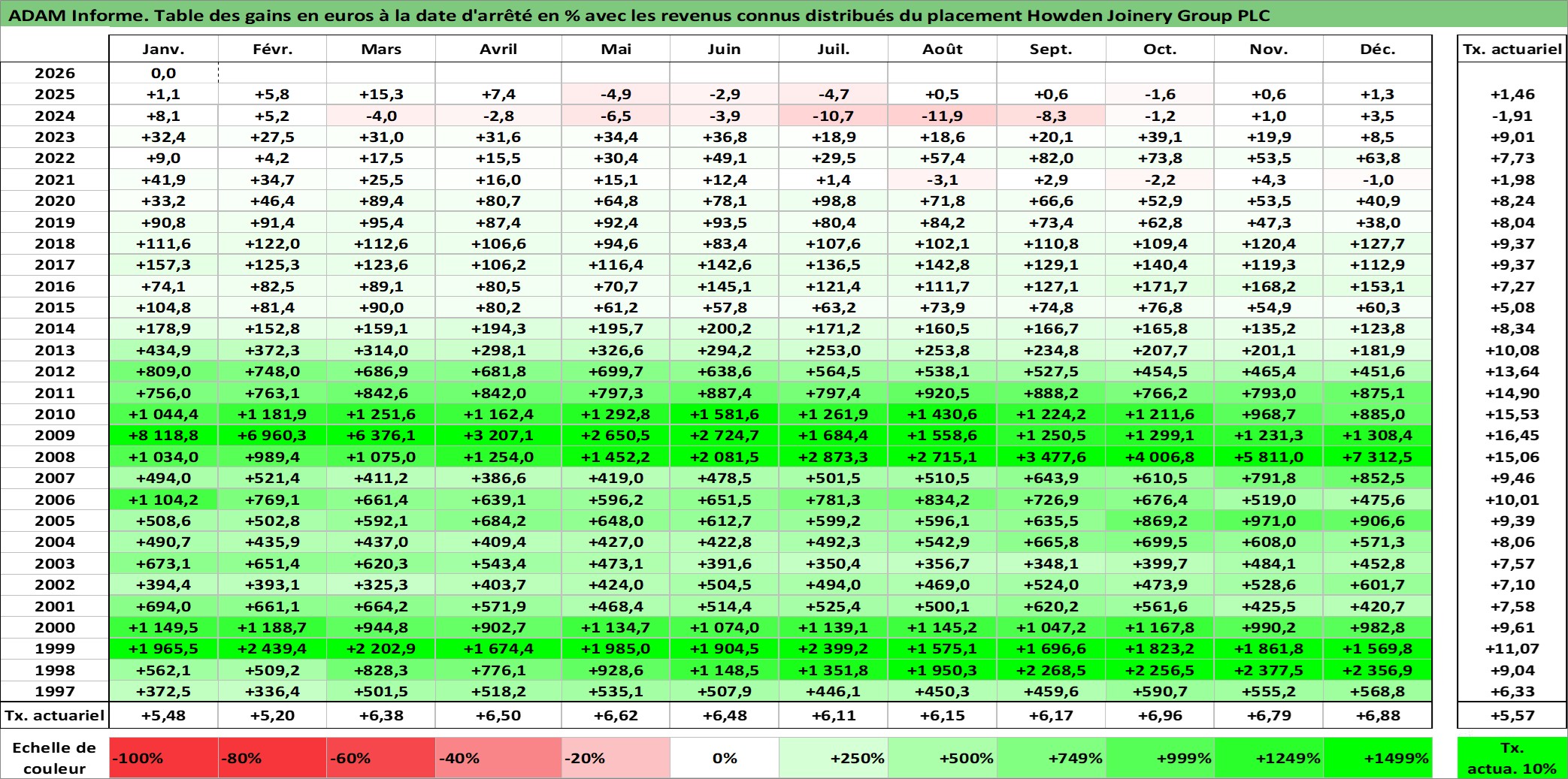Select the +434,9 cell in 2013
This screenshot has width=1568, height=779.
[x=163, y=350]
